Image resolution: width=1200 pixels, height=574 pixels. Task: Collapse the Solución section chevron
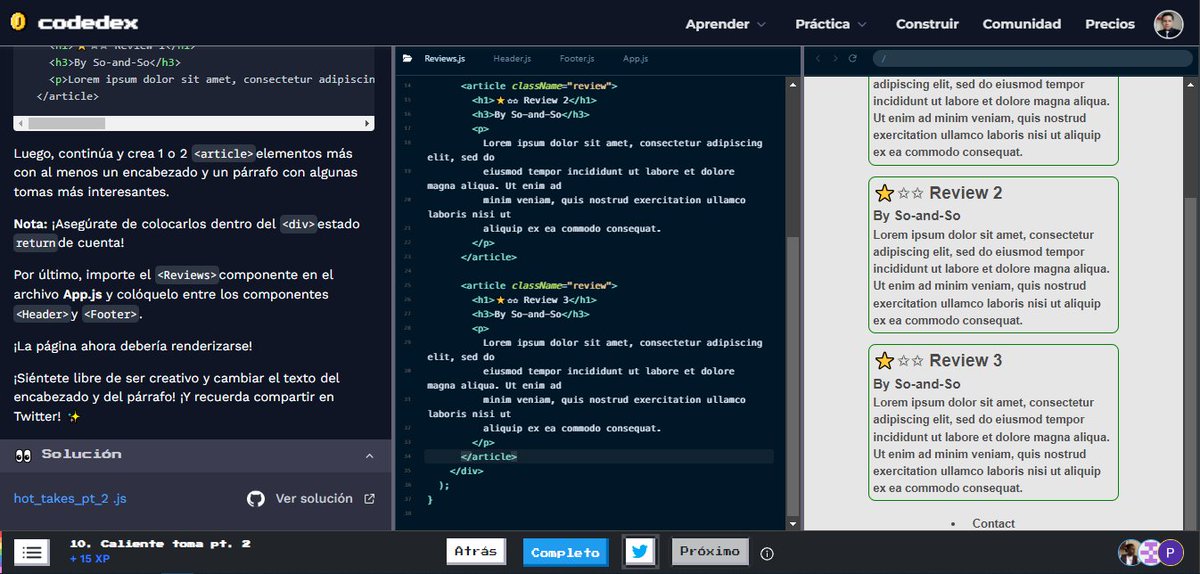click(369, 456)
